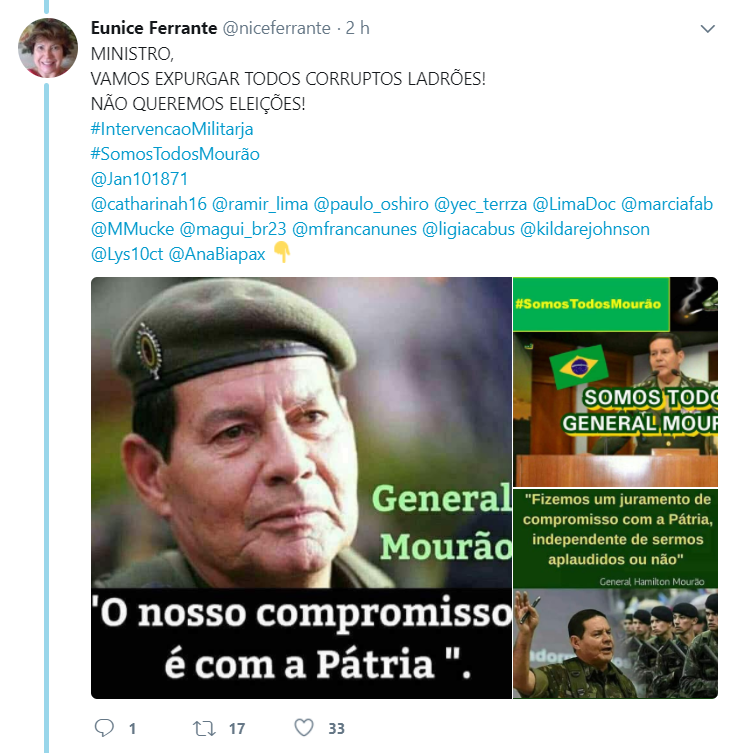Open the 2 h timestamp link
This screenshot has width=756, height=753.
(x=357, y=28)
